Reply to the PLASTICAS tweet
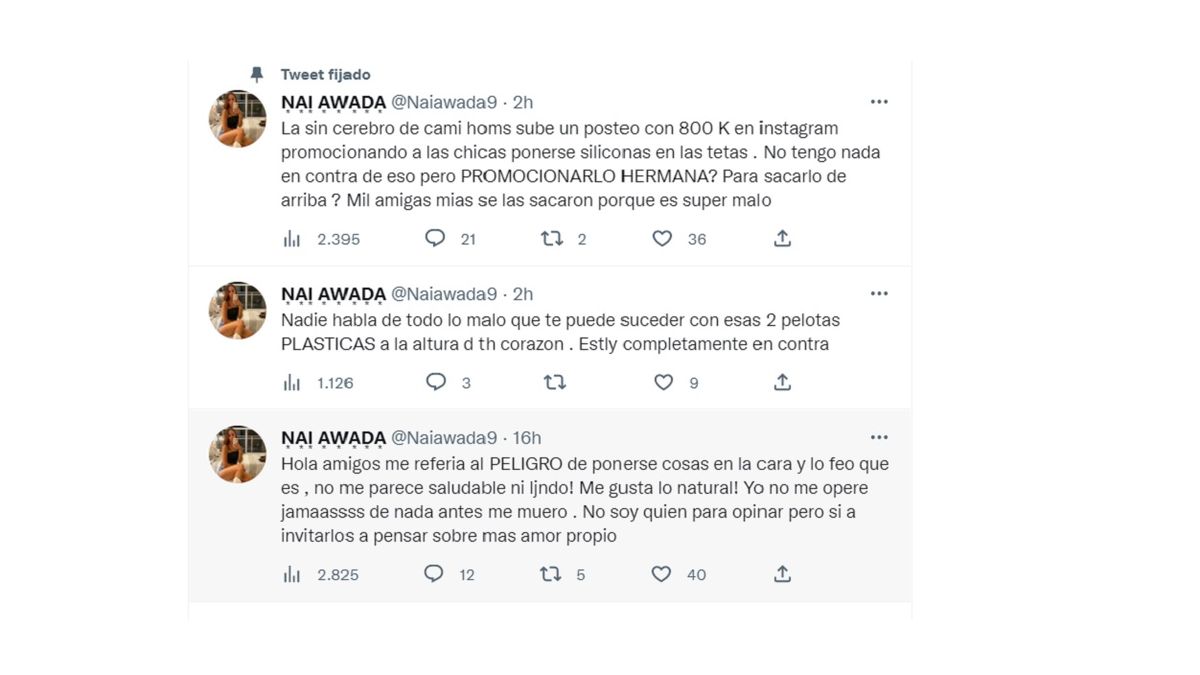Viewport: 1200px width, 675px height. [x=435, y=382]
